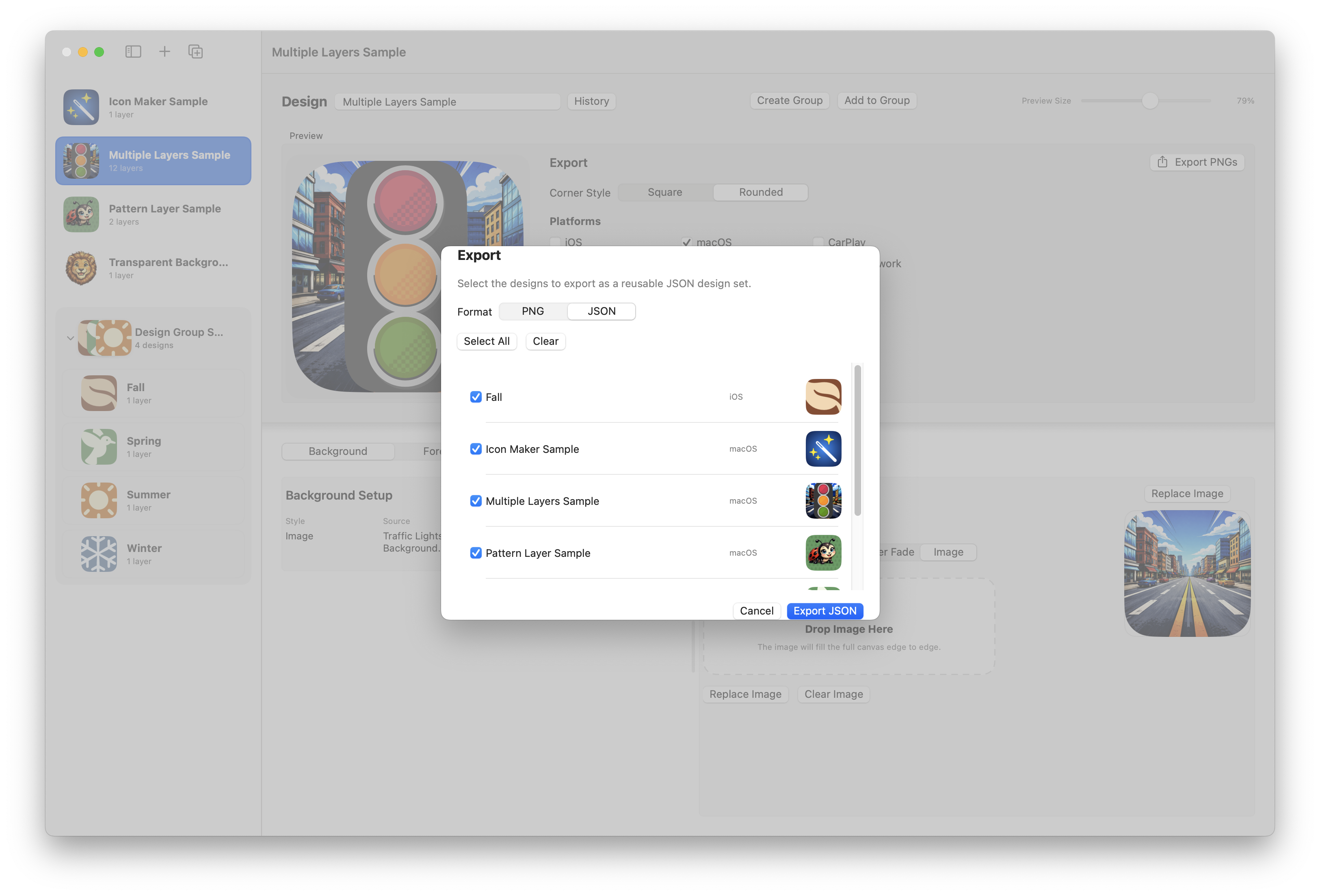This screenshot has height=896, width=1320.
Task: Click the Export PNGs label
Action: (x=1205, y=162)
